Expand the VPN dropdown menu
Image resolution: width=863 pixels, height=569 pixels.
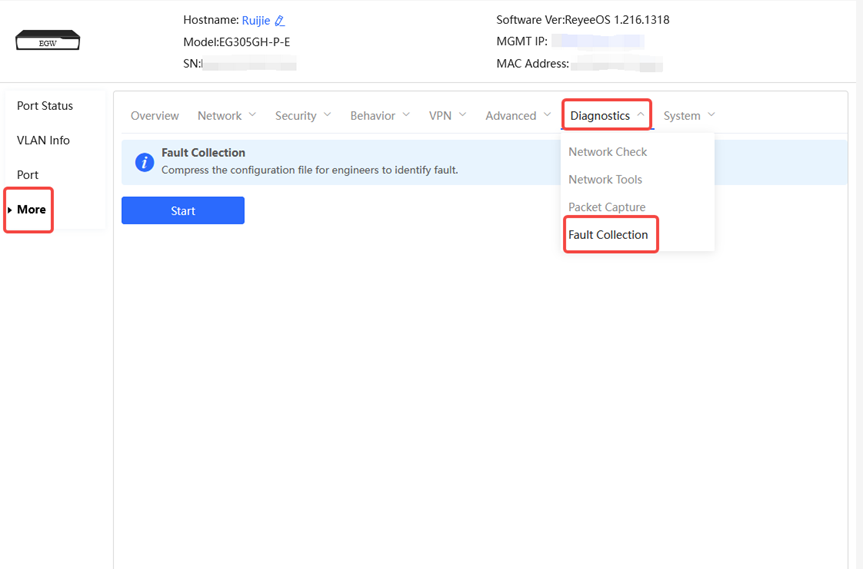coord(447,116)
